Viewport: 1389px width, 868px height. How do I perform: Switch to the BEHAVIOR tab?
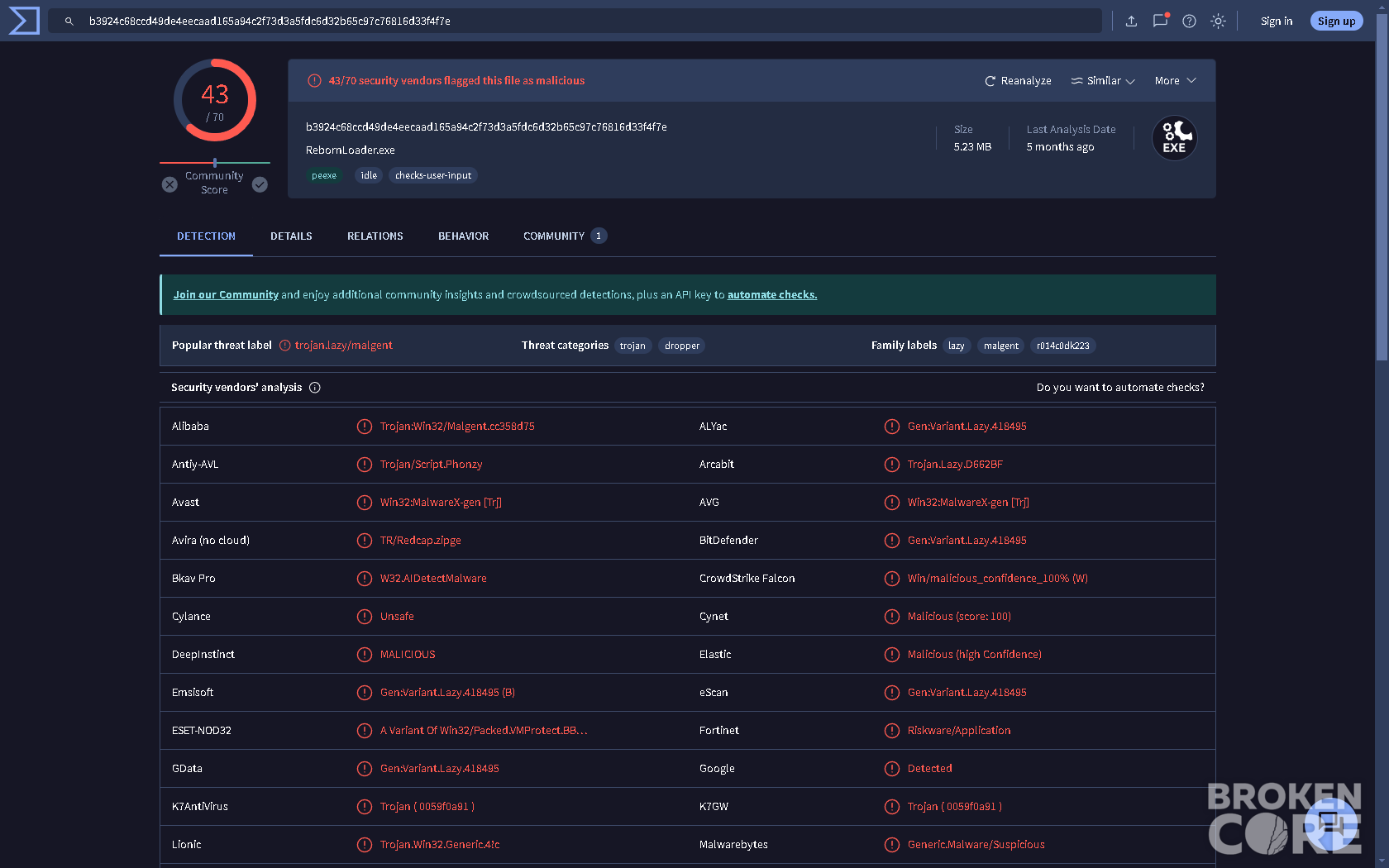(x=463, y=236)
